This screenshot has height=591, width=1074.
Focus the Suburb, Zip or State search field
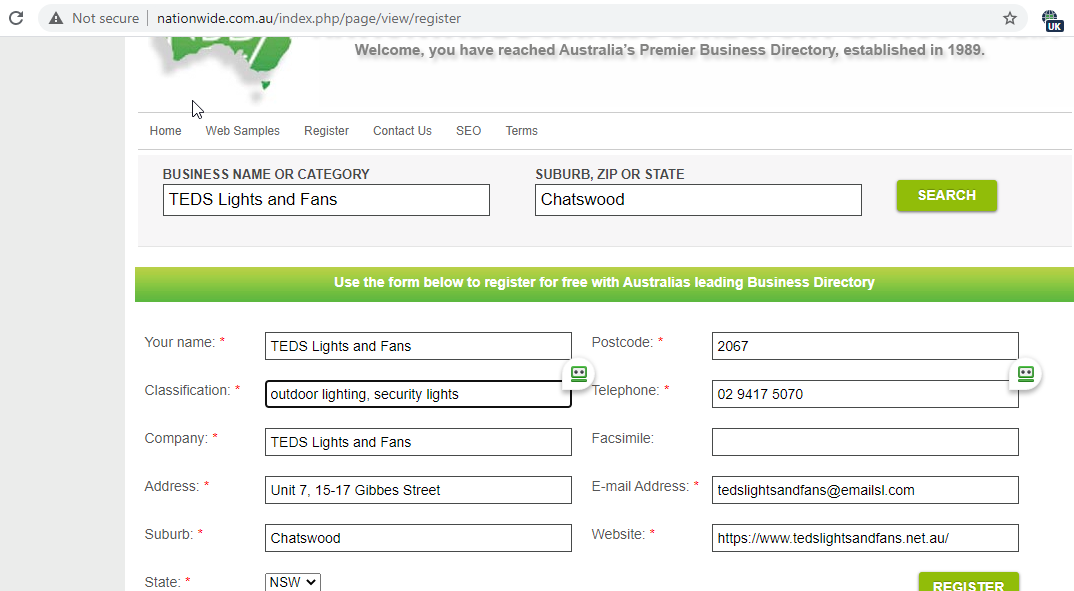point(698,200)
